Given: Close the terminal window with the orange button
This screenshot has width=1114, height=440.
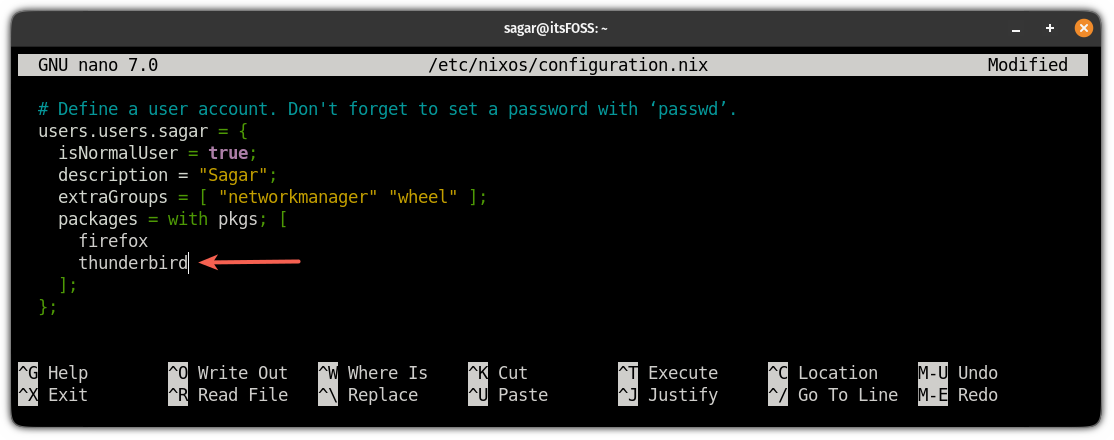Looking at the screenshot, I should click(1082, 28).
